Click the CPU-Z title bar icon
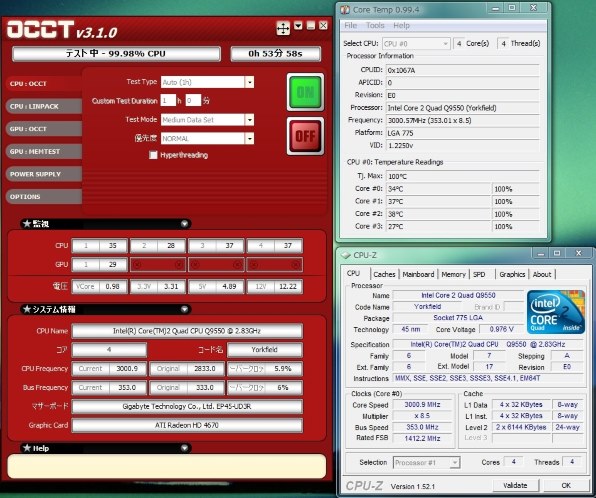This screenshot has width=596, height=498. click(346, 255)
